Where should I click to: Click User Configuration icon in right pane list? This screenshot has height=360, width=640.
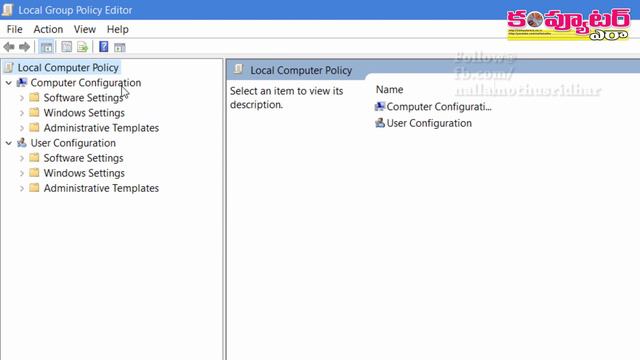pos(380,123)
